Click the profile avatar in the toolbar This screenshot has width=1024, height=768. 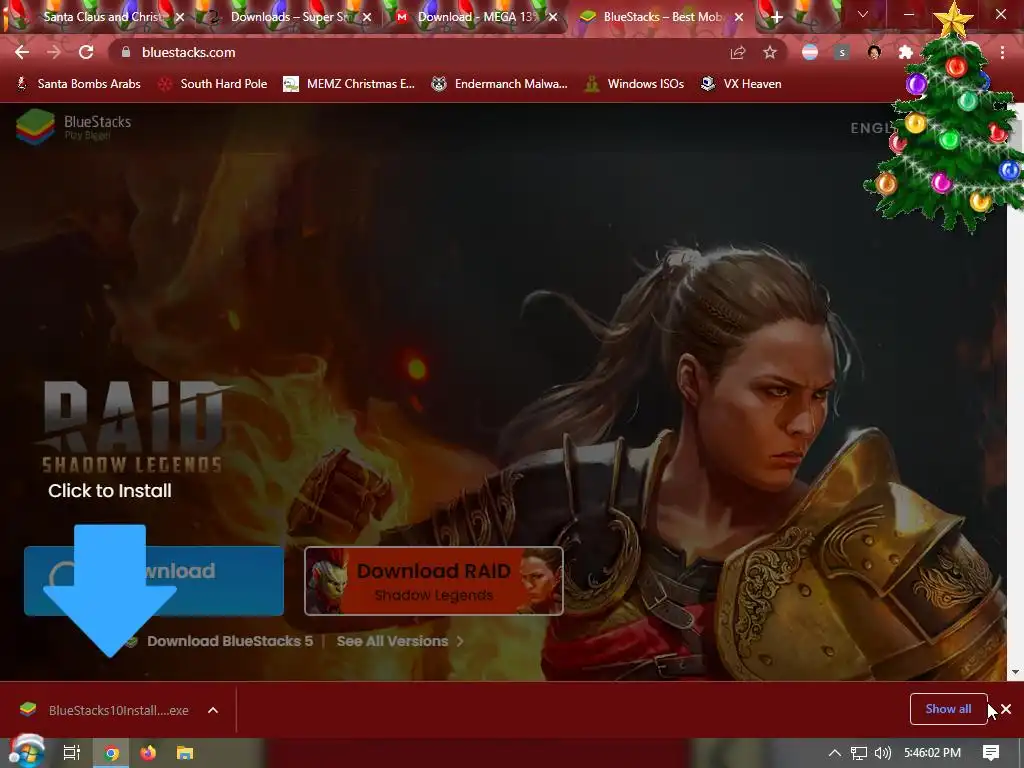[874, 52]
